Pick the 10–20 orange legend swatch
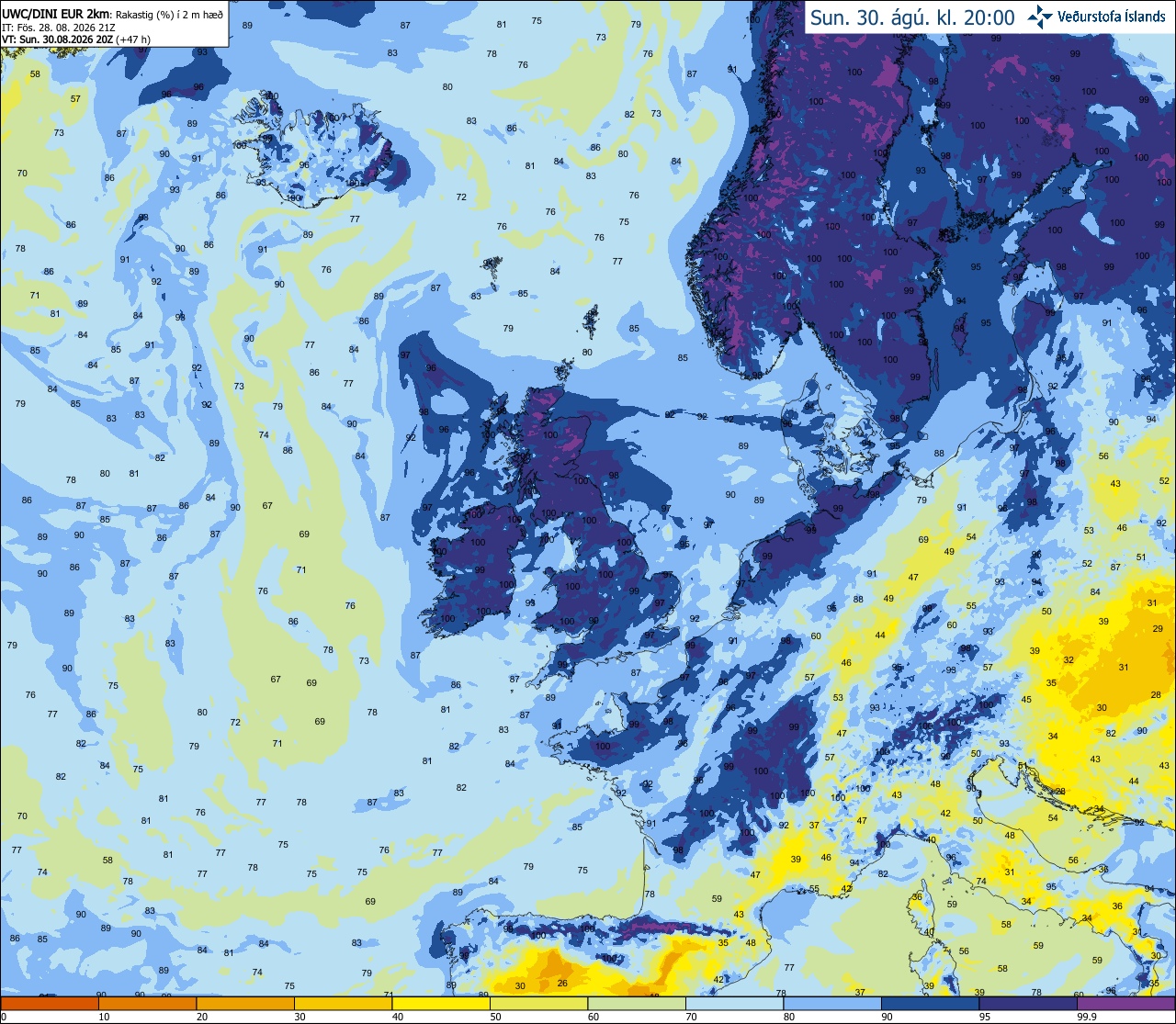Viewport: 1176px width, 1024px height. point(147,1003)
